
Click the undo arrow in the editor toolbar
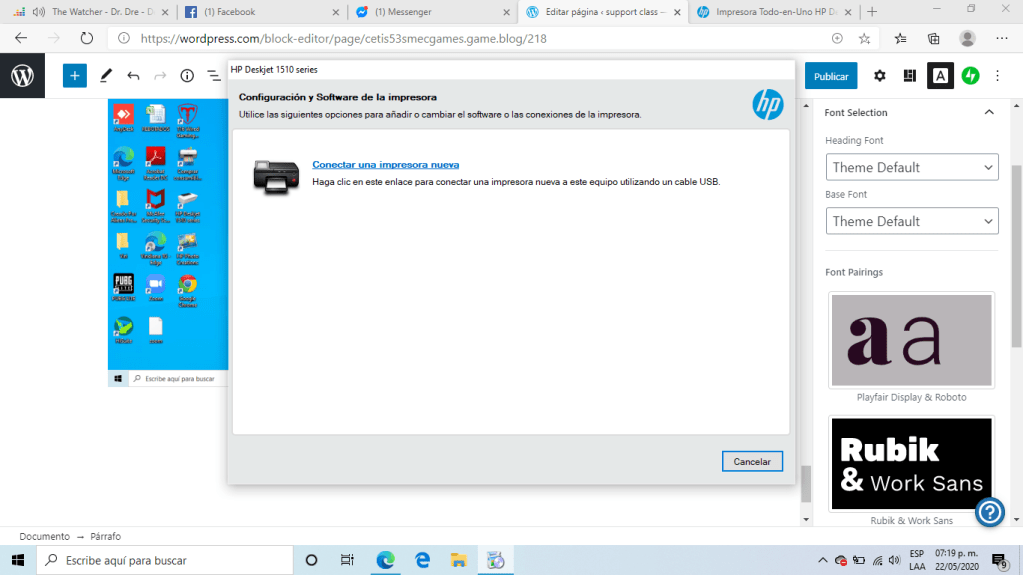(133, 76)
